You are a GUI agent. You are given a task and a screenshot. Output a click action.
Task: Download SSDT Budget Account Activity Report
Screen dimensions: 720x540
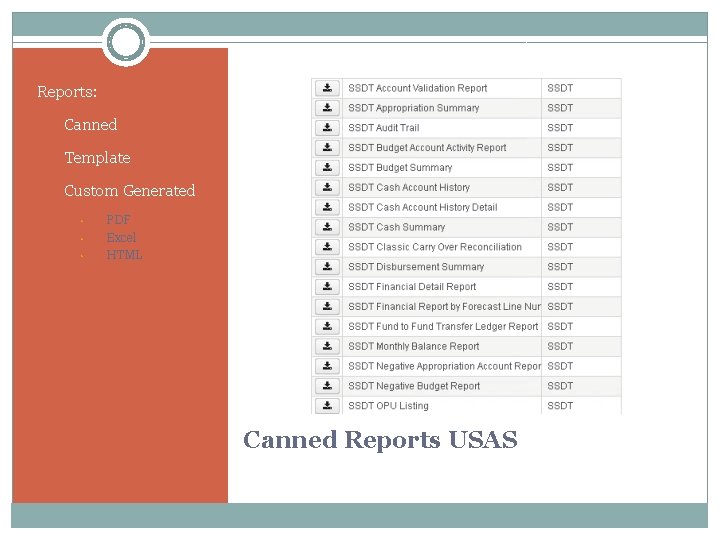click(x=327, y=147)
